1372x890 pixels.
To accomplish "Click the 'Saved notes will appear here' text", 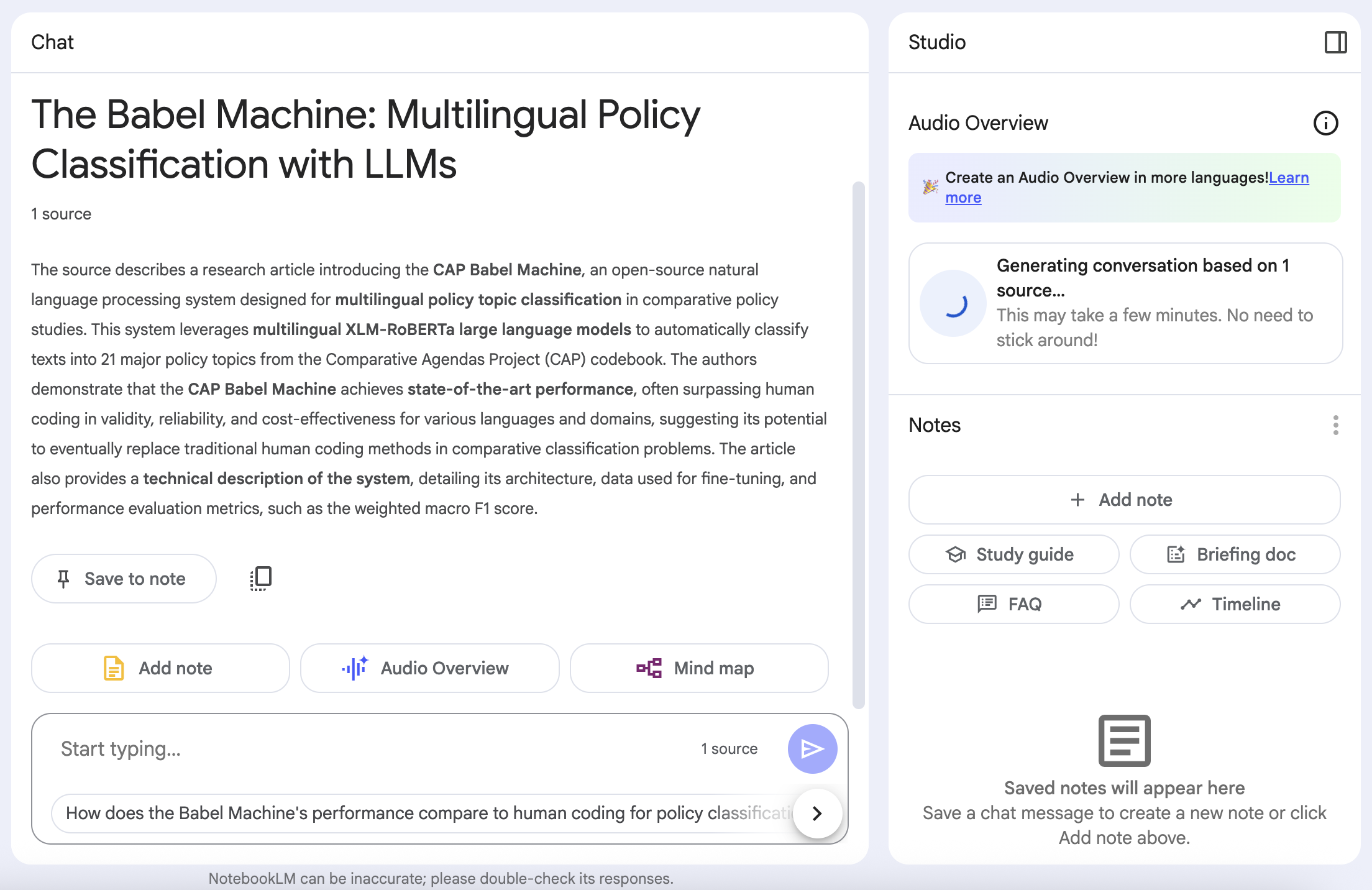I will pyautogui.click(x=1124, y=788).
